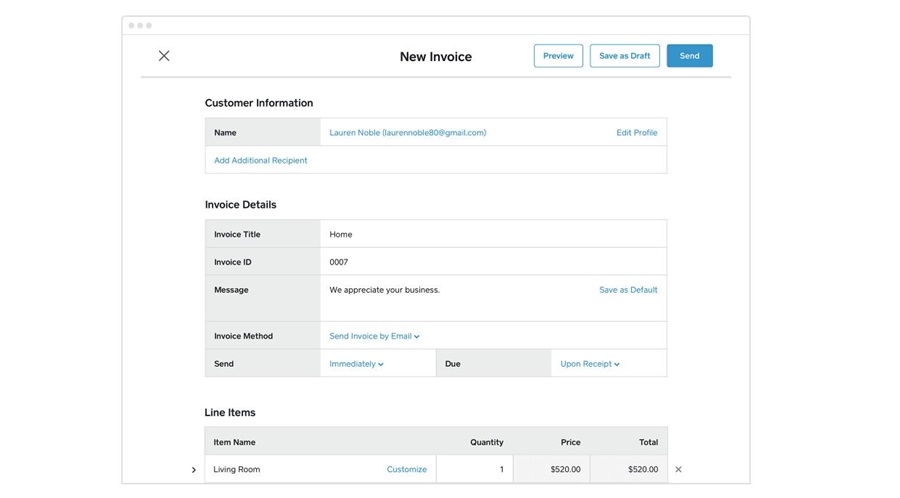Select the Lauren Noble customer name
The image size is (900, 498).
pos(408,133)
